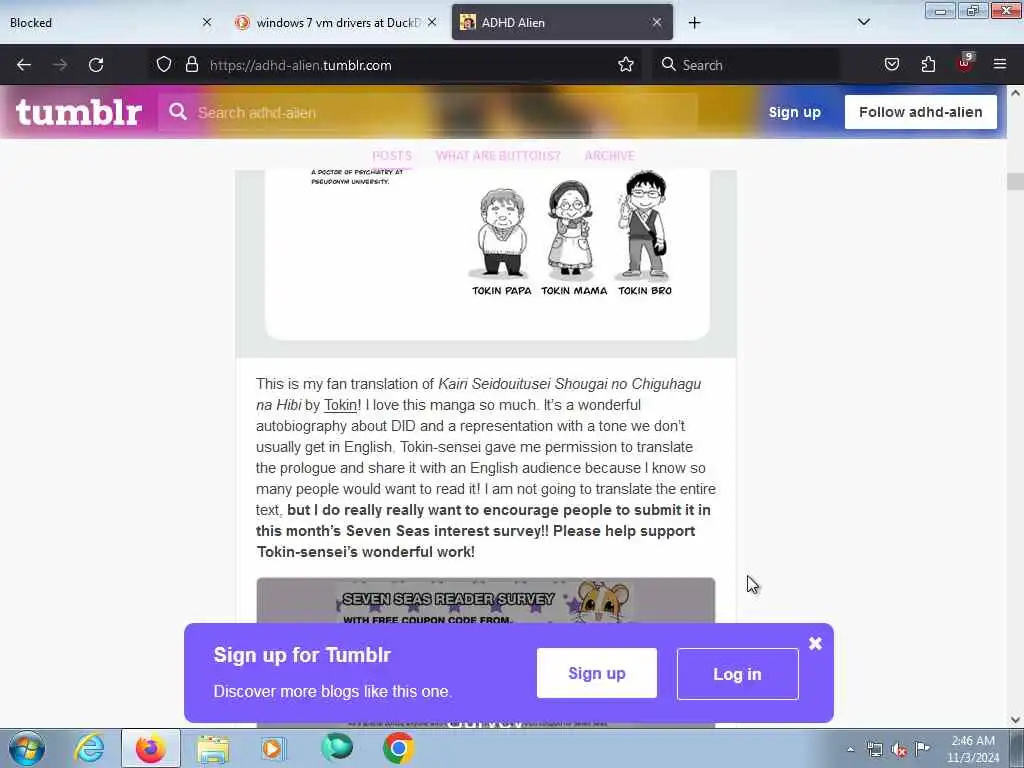Open WHAT ARE BUTTONS? page
Viewport: 1024px width, 768px height.
pyautogui.click(x=498, y=155)
